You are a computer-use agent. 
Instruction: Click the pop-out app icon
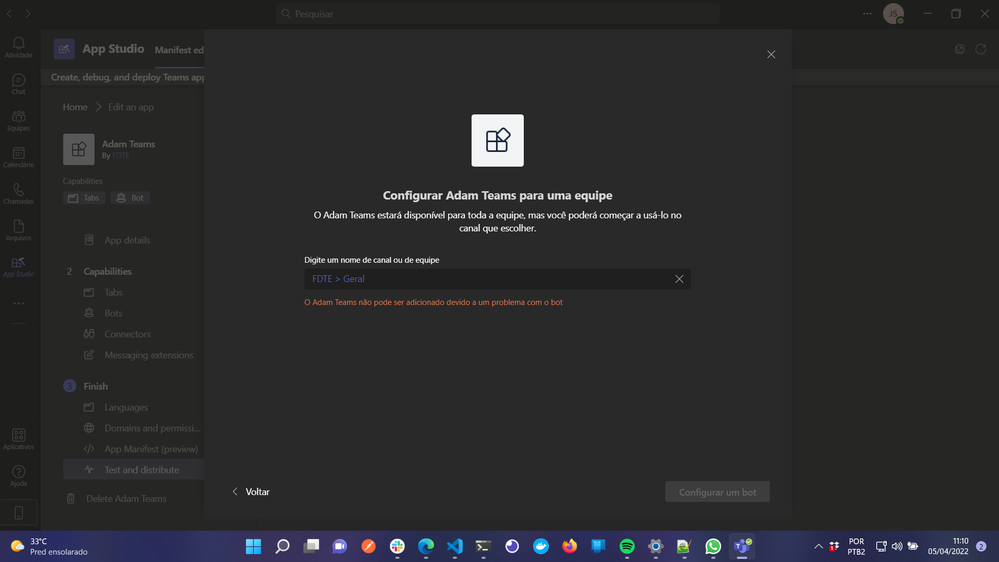coord(959,49)
